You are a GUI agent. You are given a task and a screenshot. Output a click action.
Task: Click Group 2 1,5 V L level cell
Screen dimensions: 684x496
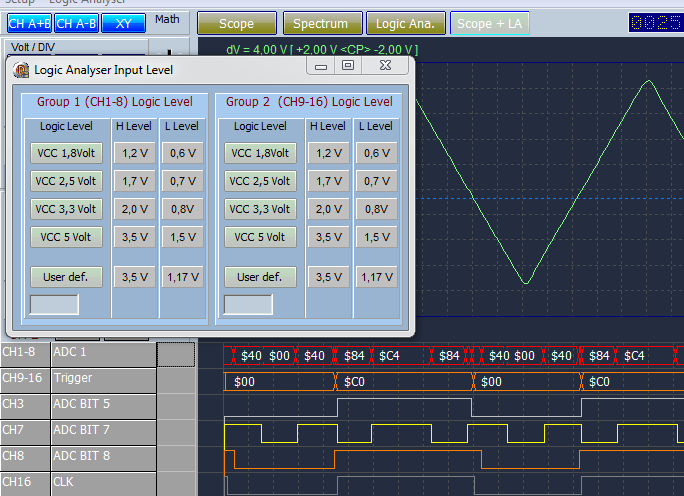(377, 237)
